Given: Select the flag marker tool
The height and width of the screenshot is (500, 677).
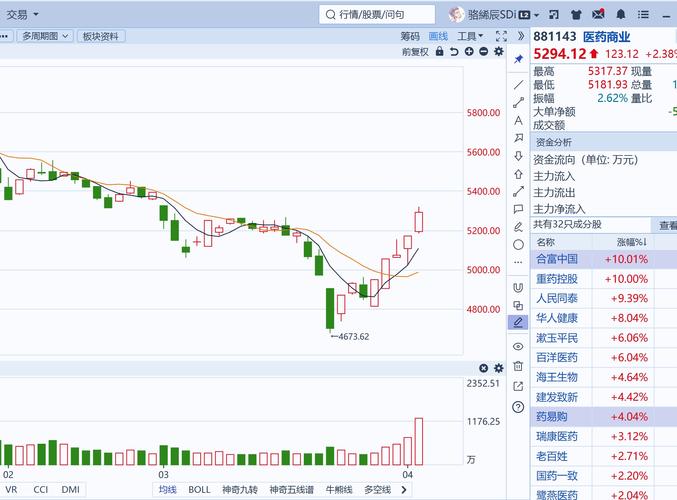Looking at the screenshot, I should pos(519,138).
